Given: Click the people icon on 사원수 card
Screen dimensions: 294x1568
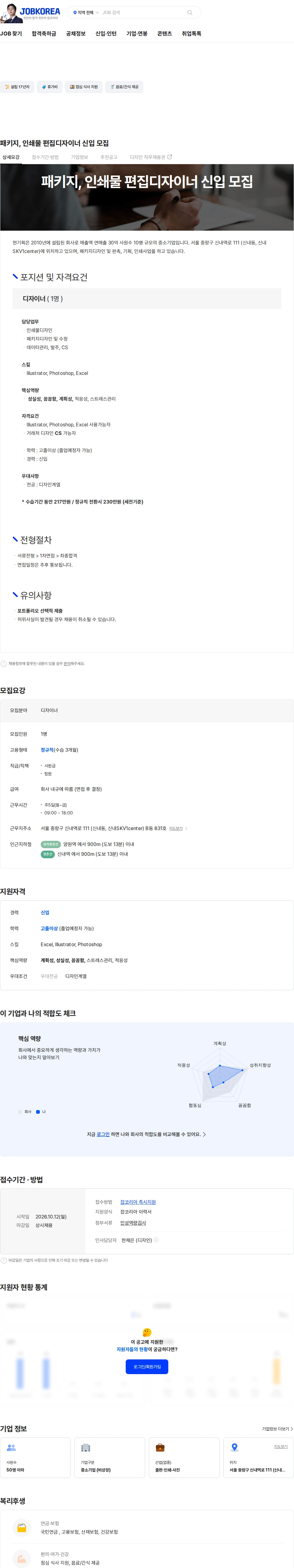Looking at the screenshot, I should pyautogui.click(x=11, y=1448).
